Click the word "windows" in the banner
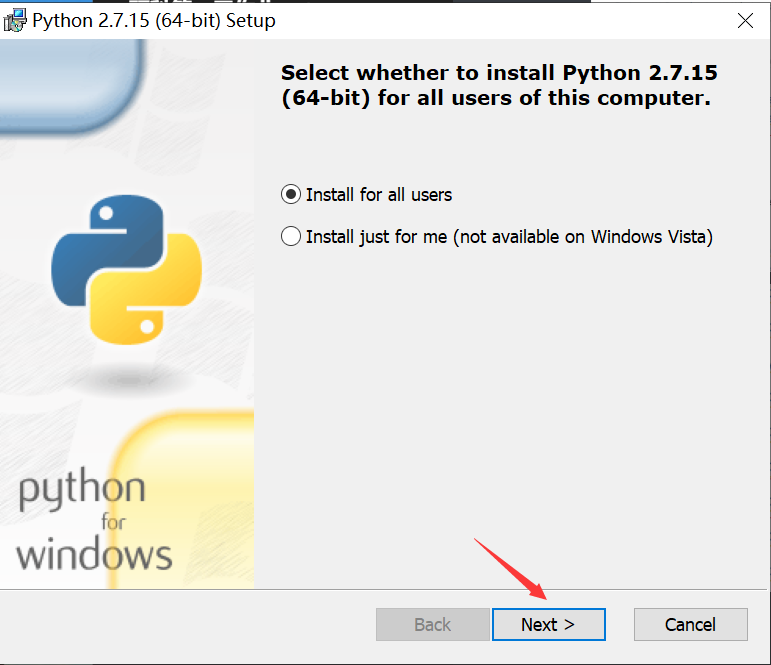771x665 pixels. [x=94, y=553]
